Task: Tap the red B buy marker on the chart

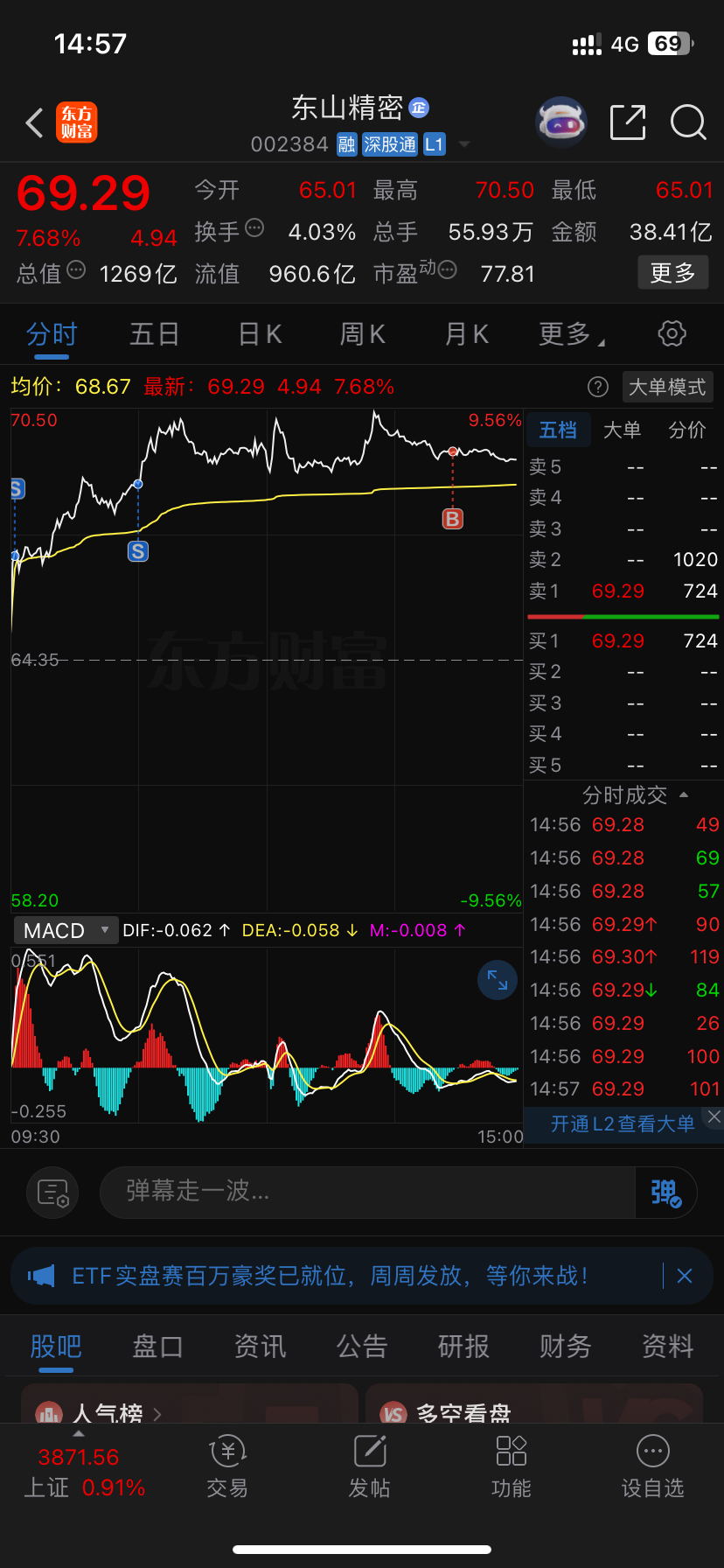Action: [452, 519]
